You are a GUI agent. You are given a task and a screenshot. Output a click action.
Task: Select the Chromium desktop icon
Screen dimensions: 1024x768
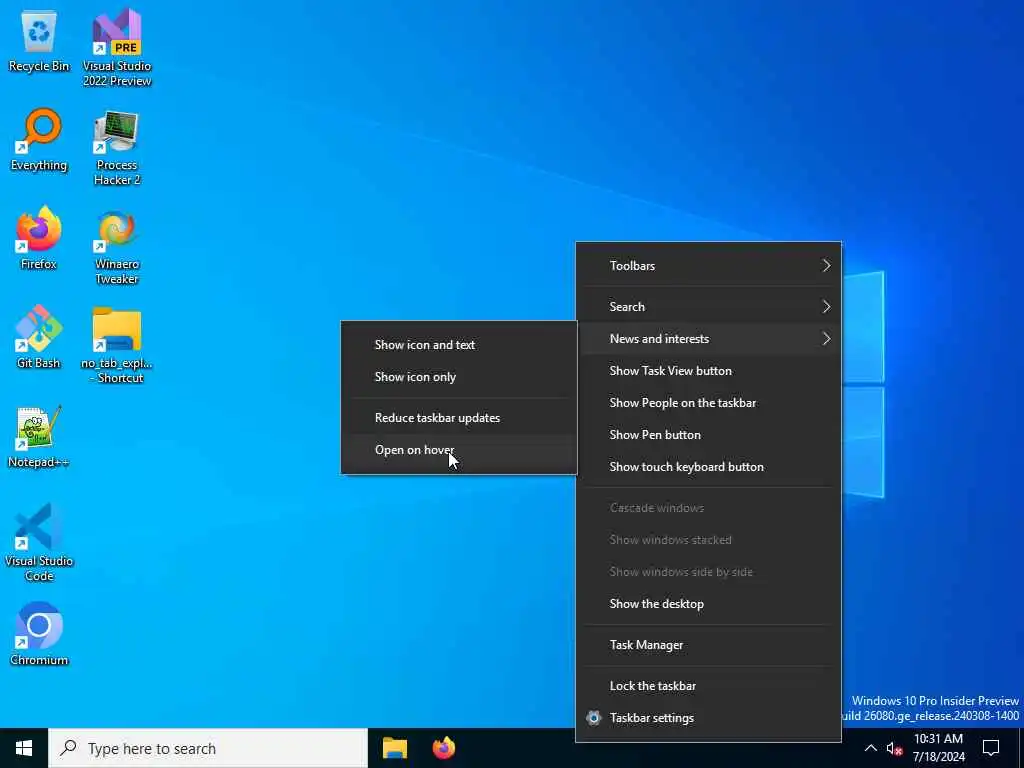click(x=39, y=634)
